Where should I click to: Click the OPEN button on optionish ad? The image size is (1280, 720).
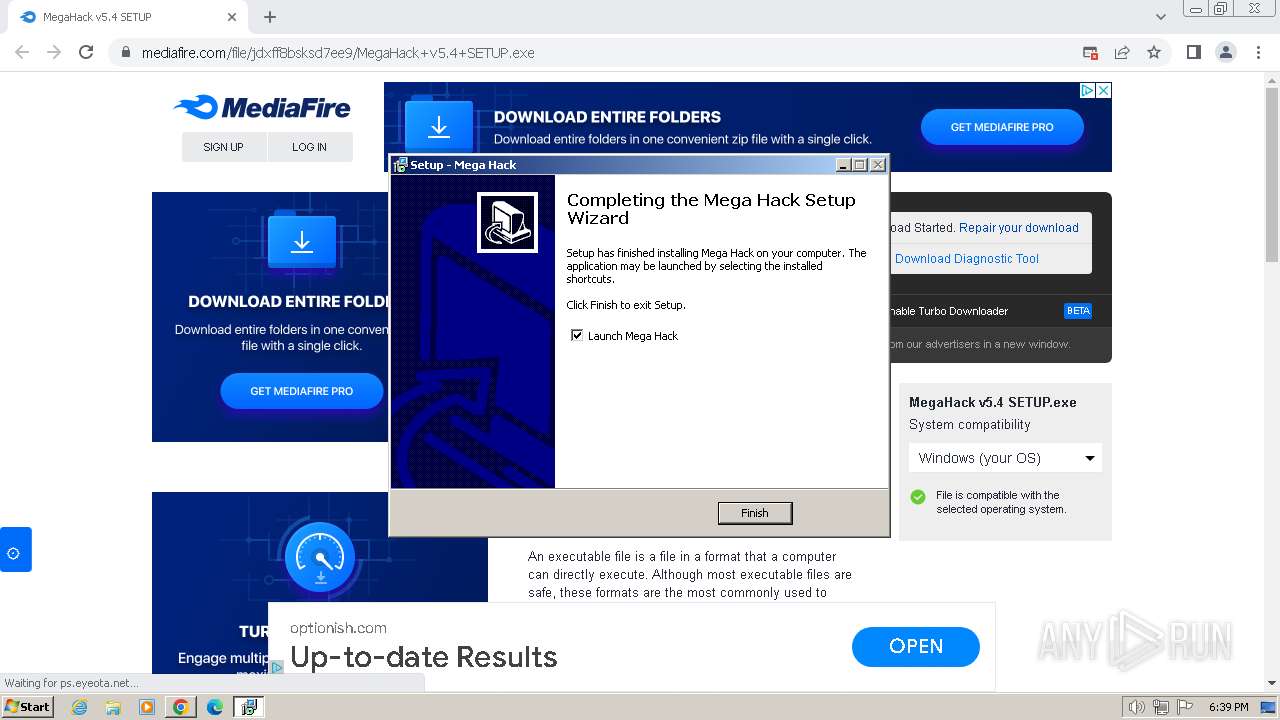click(916, 646)
